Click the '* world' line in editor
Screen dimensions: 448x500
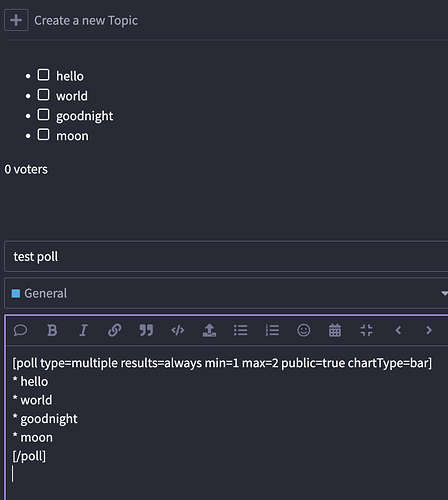pyautogui.click(x=32, y=400)
